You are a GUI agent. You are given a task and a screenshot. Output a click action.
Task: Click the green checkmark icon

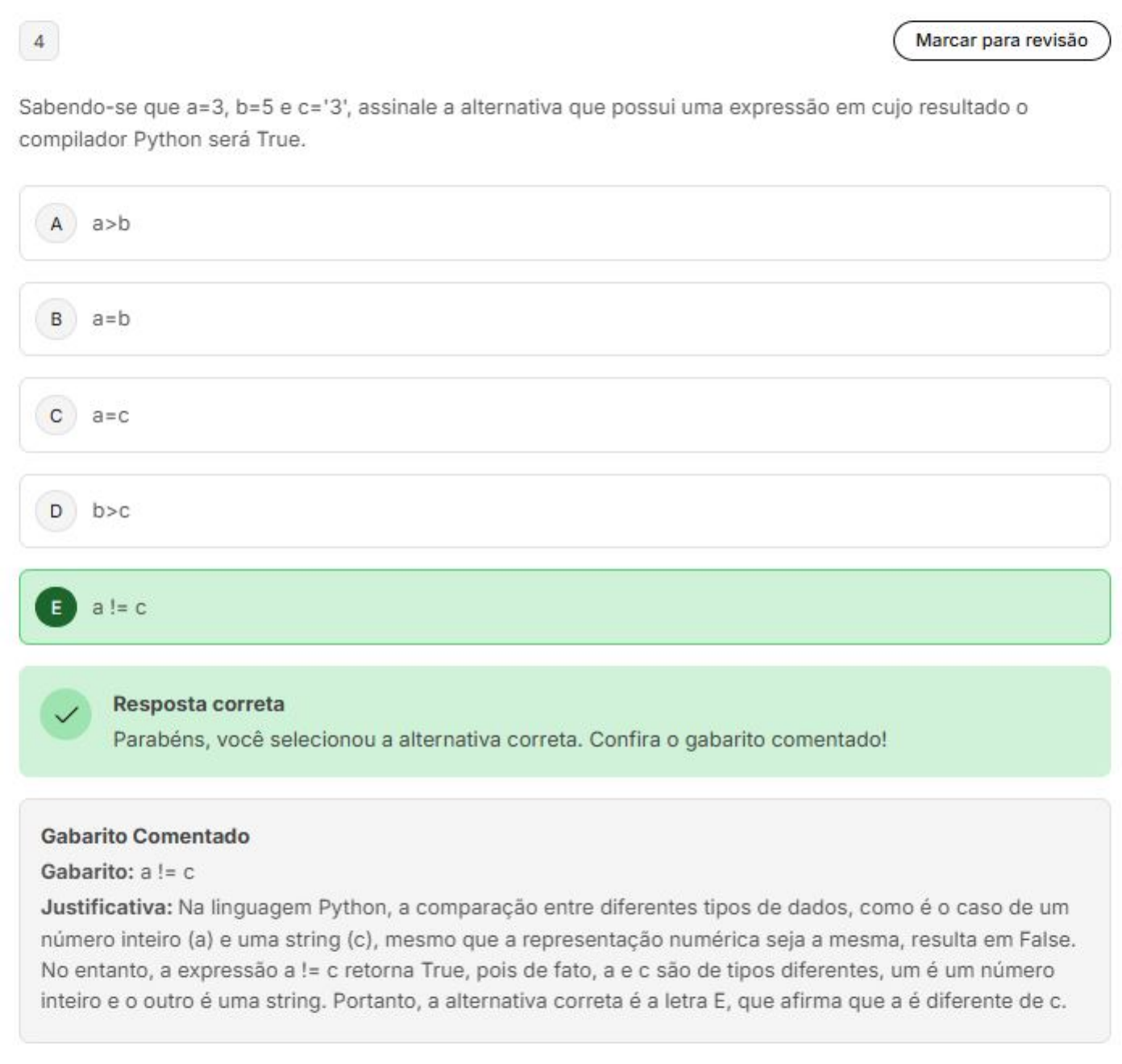coord(65,714)
